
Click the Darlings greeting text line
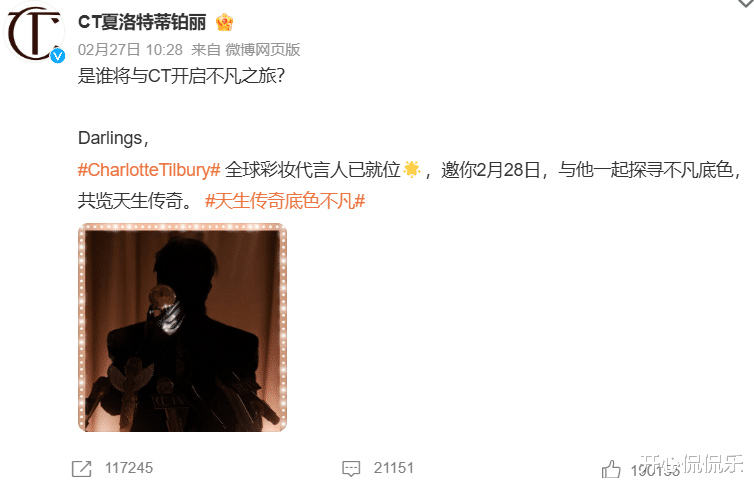coord(113,138)
